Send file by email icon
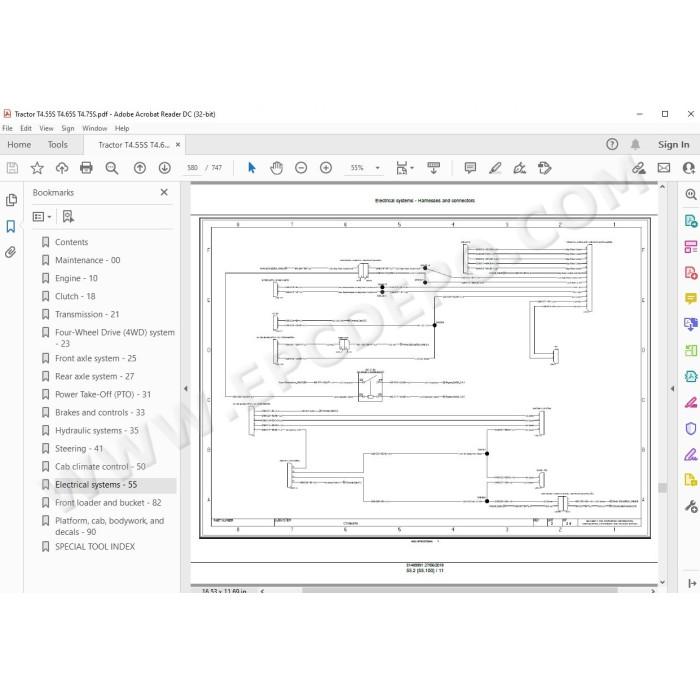 click(x=664, y=168)
